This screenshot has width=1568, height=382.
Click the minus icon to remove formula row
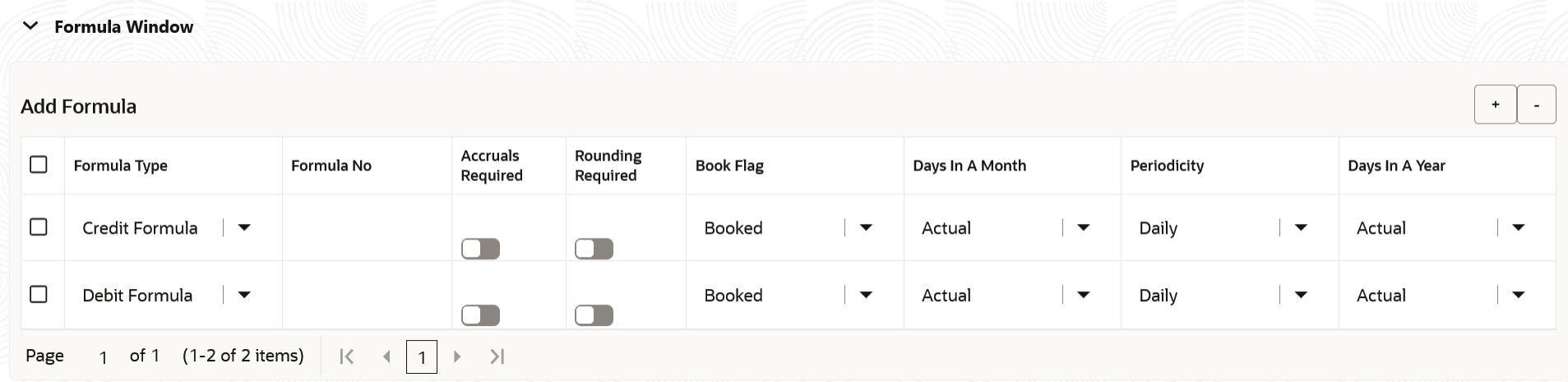(1536, 105)
